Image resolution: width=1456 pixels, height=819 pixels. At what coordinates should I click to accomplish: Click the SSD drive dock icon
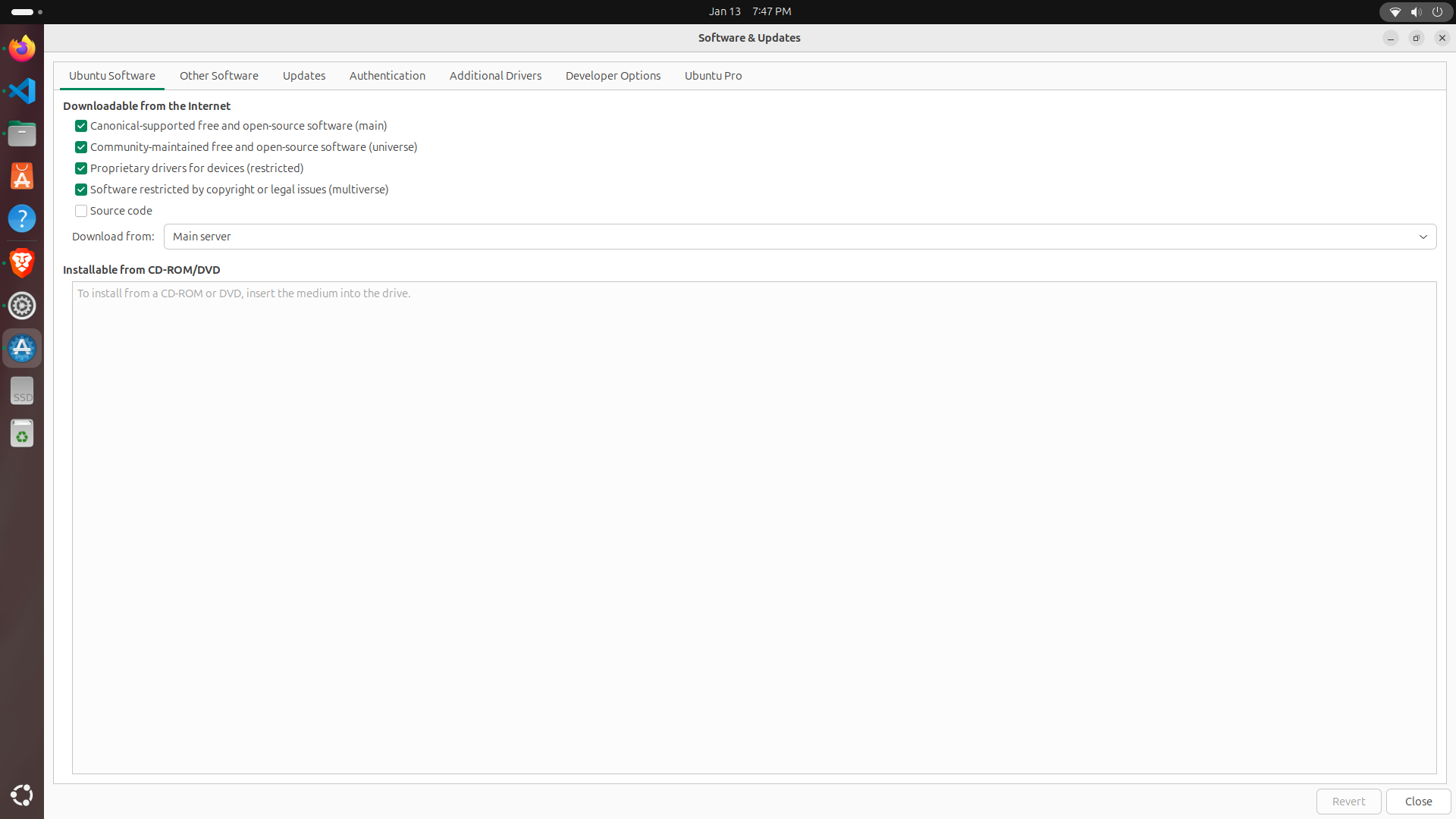click(22, 391)
